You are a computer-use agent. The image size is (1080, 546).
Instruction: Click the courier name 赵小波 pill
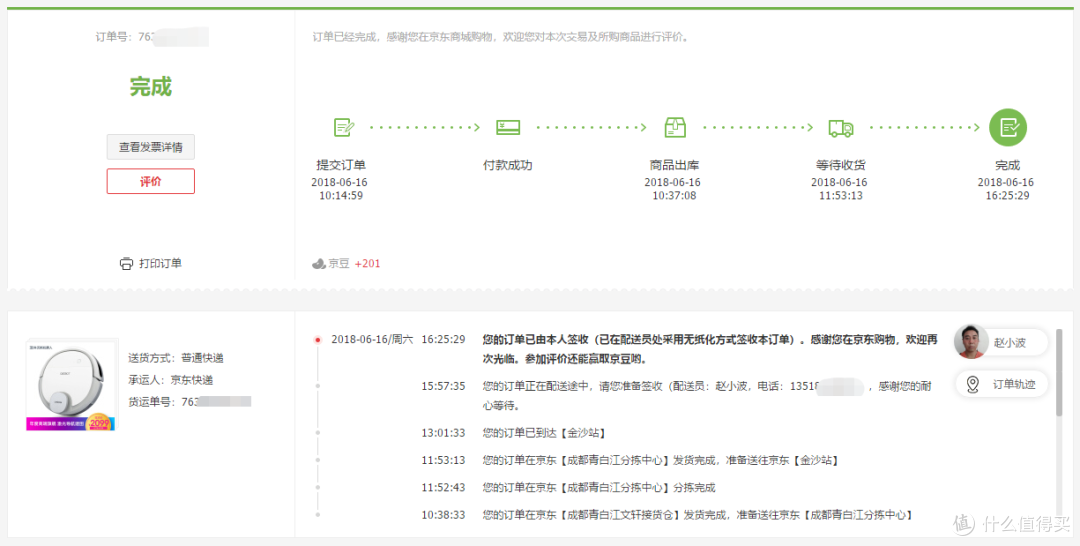[1010, 342]
